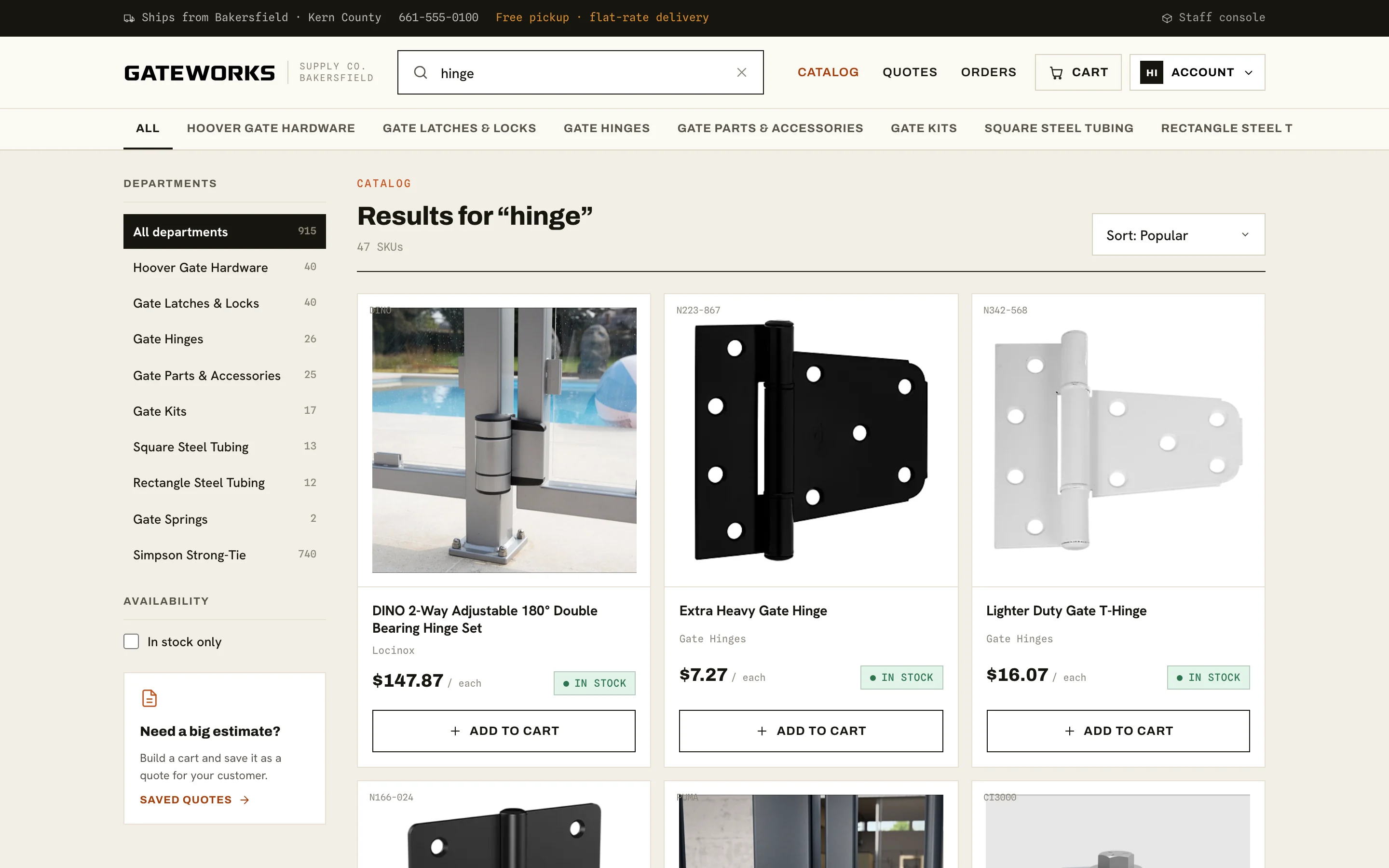Open the HI account avatar badge

[x=1151, y=72]
